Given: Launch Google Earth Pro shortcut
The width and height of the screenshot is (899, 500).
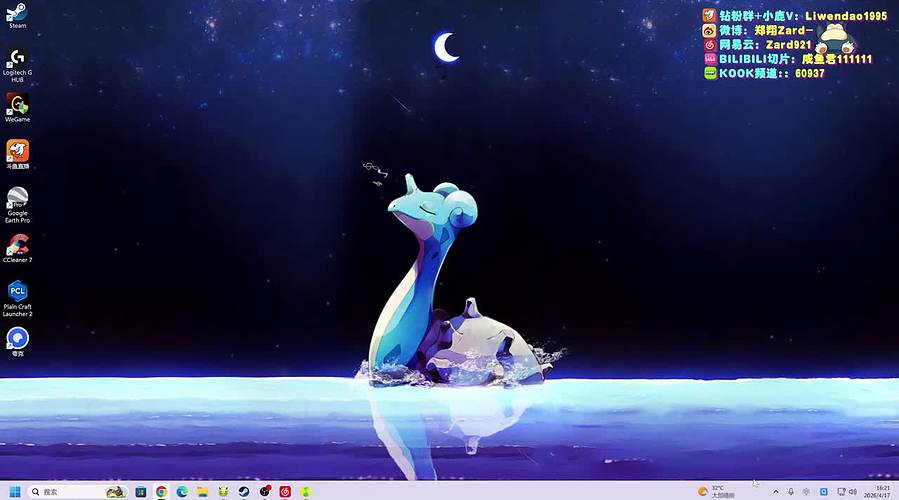Looking at the screenshot, I should (x=17, y=205).
